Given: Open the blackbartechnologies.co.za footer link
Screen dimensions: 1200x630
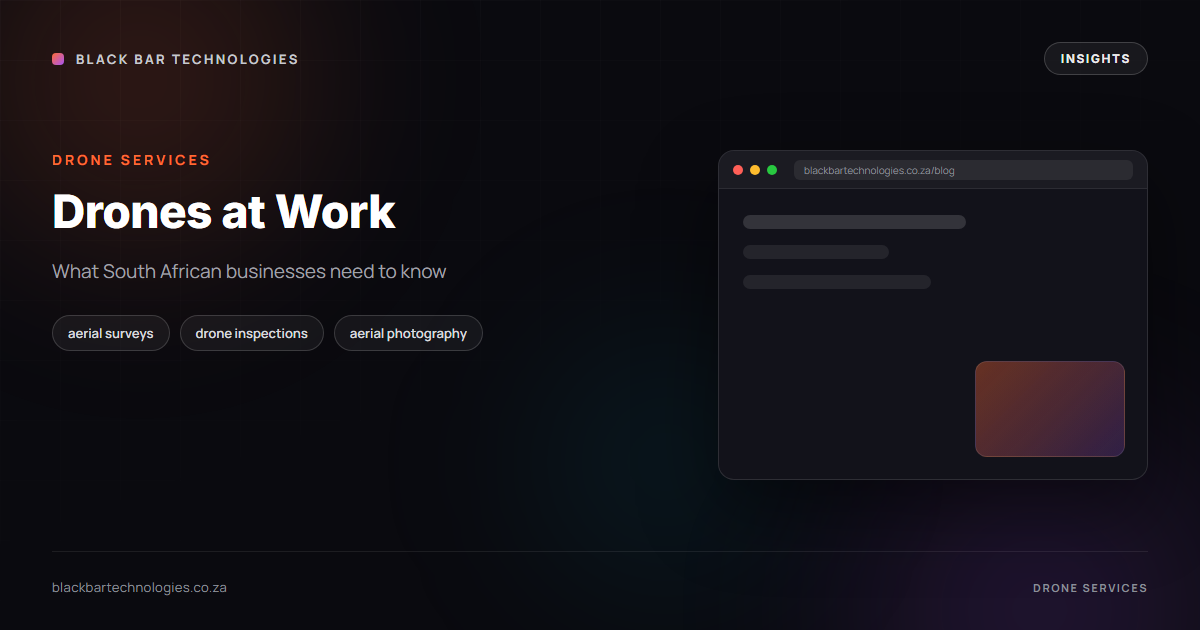Looking at the screenshot, I should (139, 588).
